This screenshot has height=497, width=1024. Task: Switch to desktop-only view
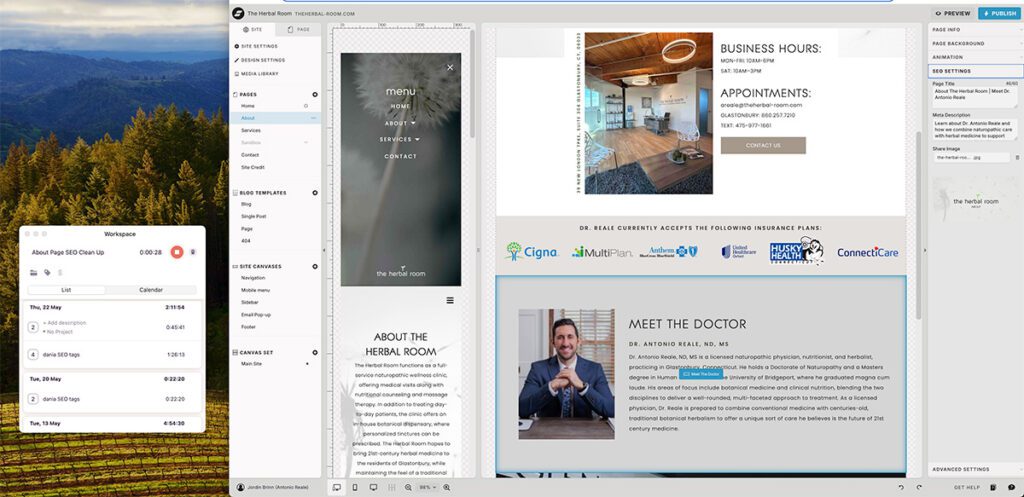(x=374, y=487)
